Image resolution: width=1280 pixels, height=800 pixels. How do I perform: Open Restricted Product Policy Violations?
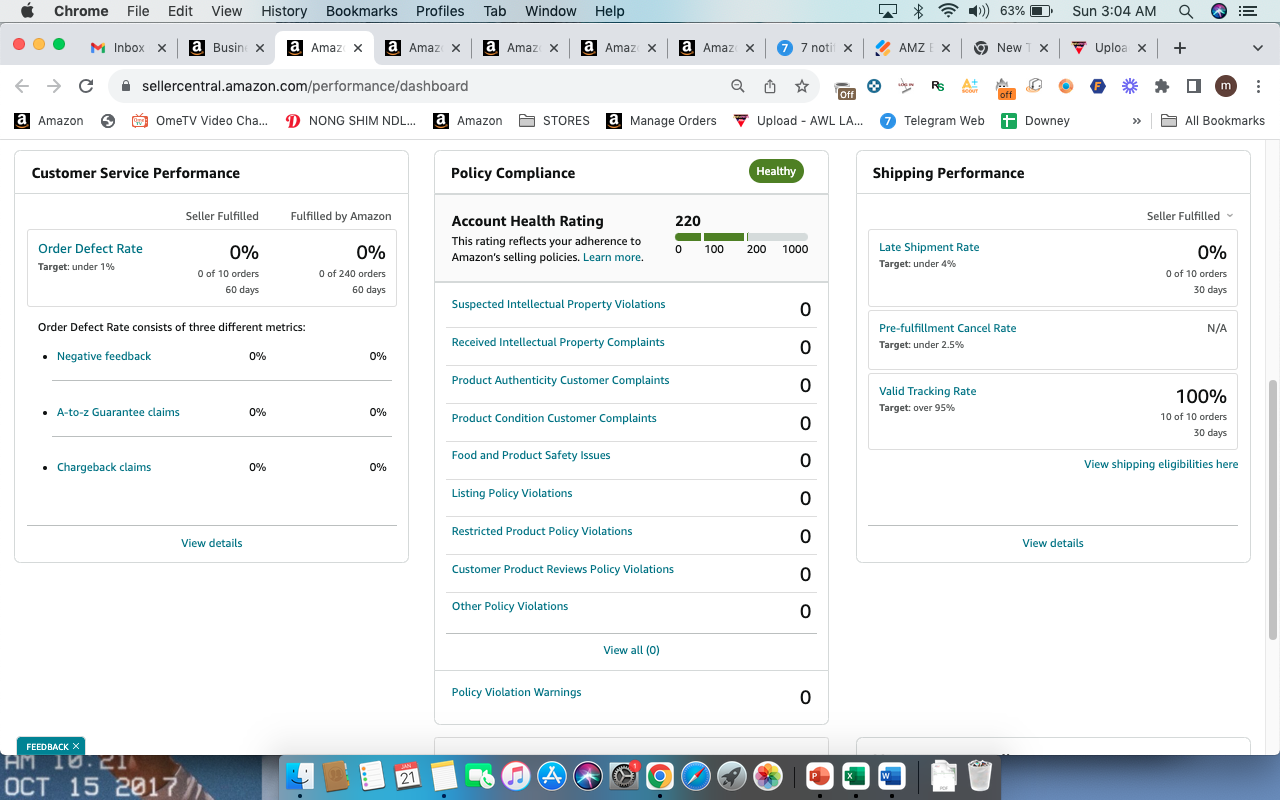[x=542, y=531]
